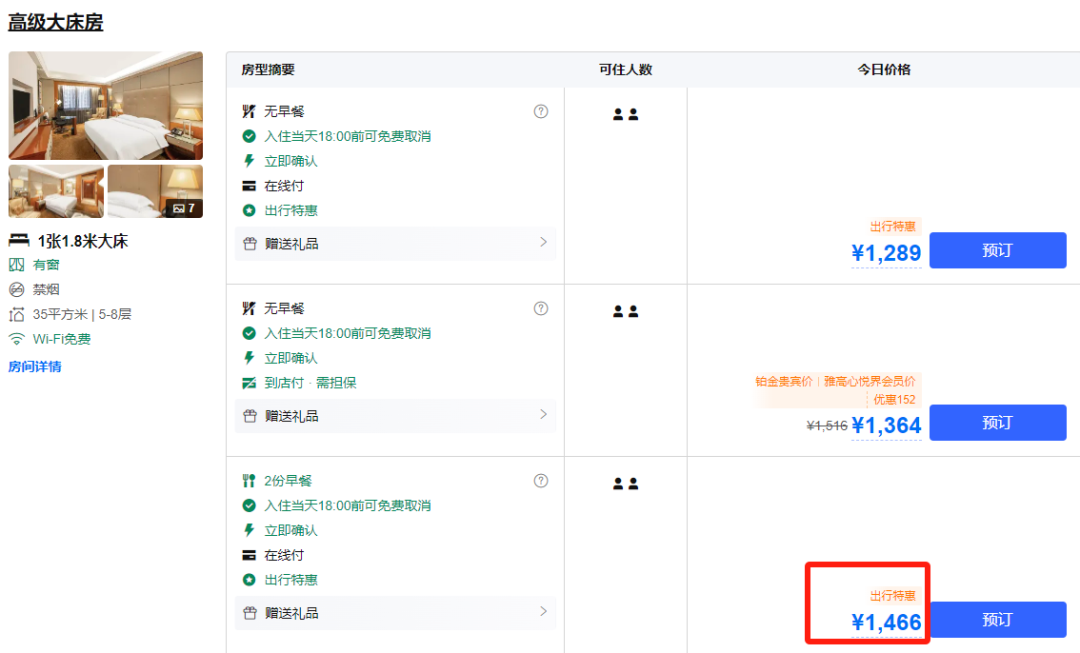Click the gift icon in third 赠送礼品 row
The image size is (1080, 653).
(x=250, y=613)
